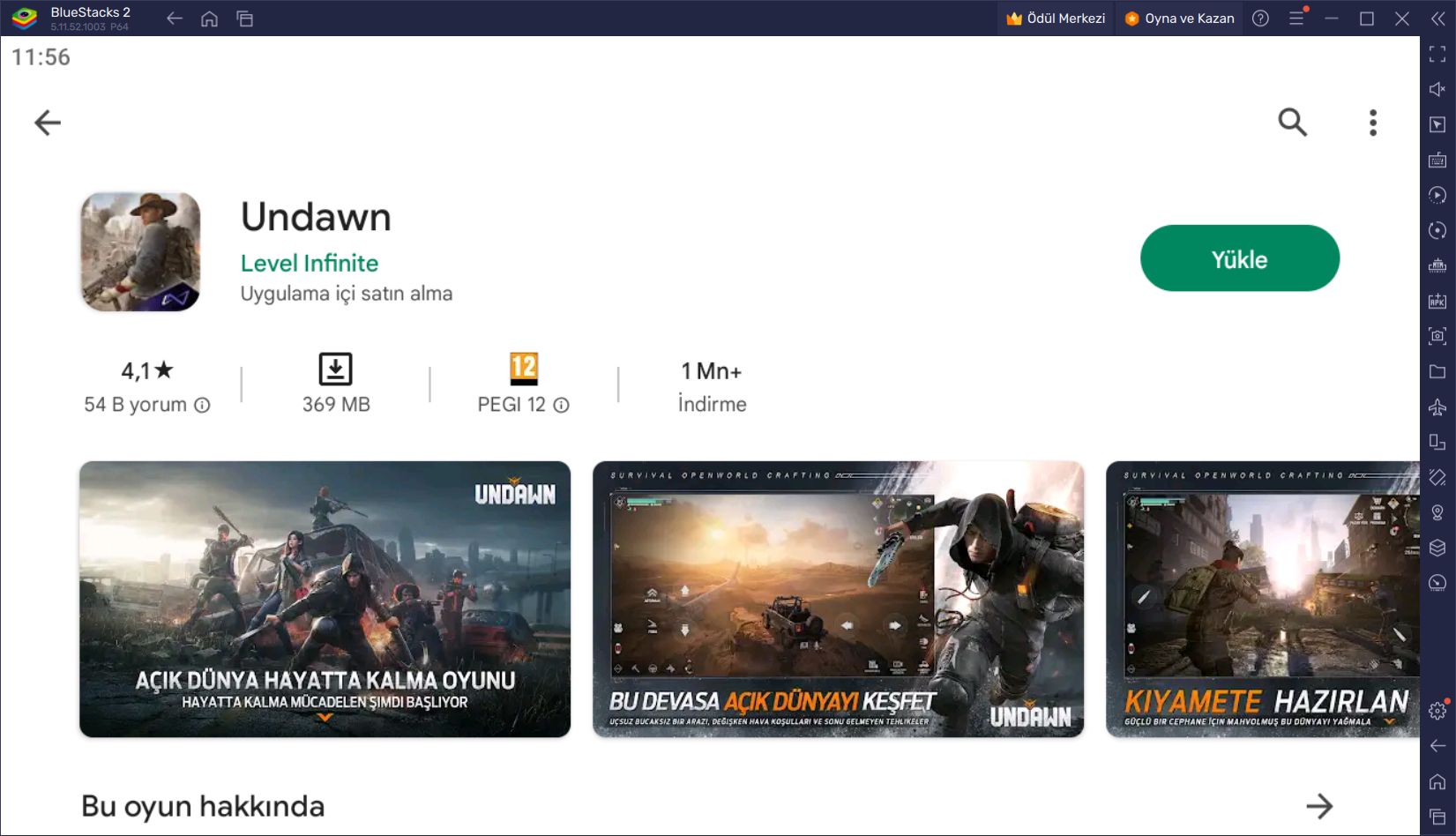
Task: Go to BlueStacks home from title bar
Action: click(x=209, y=19)
